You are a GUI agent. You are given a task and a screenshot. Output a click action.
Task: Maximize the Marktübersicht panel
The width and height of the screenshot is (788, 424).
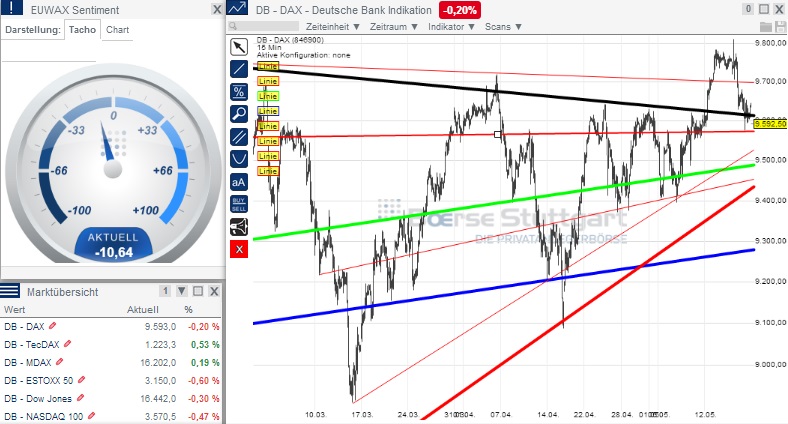198,291
